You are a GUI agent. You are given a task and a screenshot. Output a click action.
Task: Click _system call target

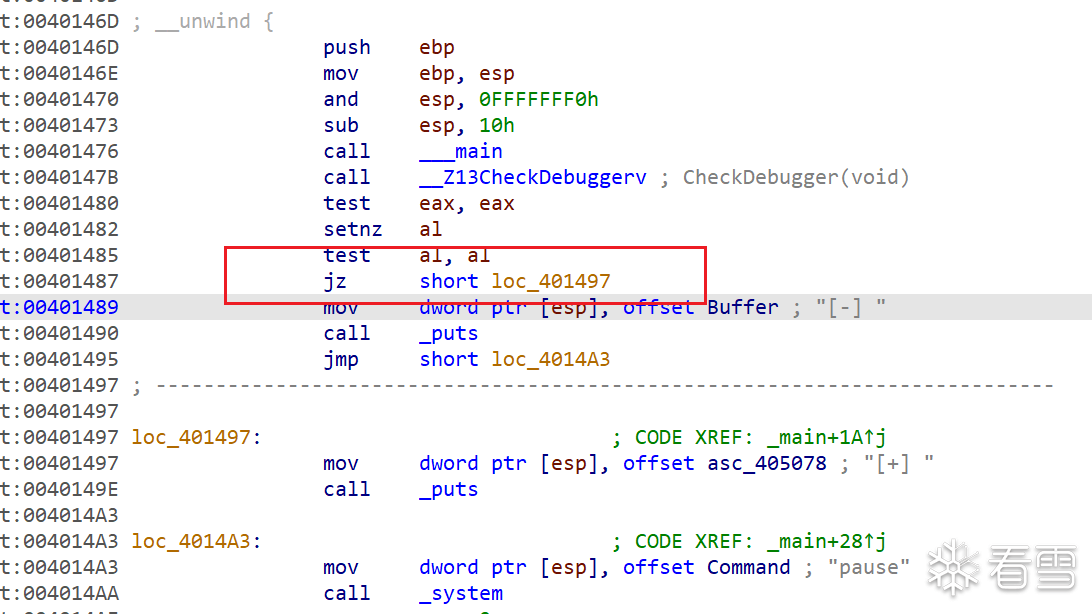point(461,594)
